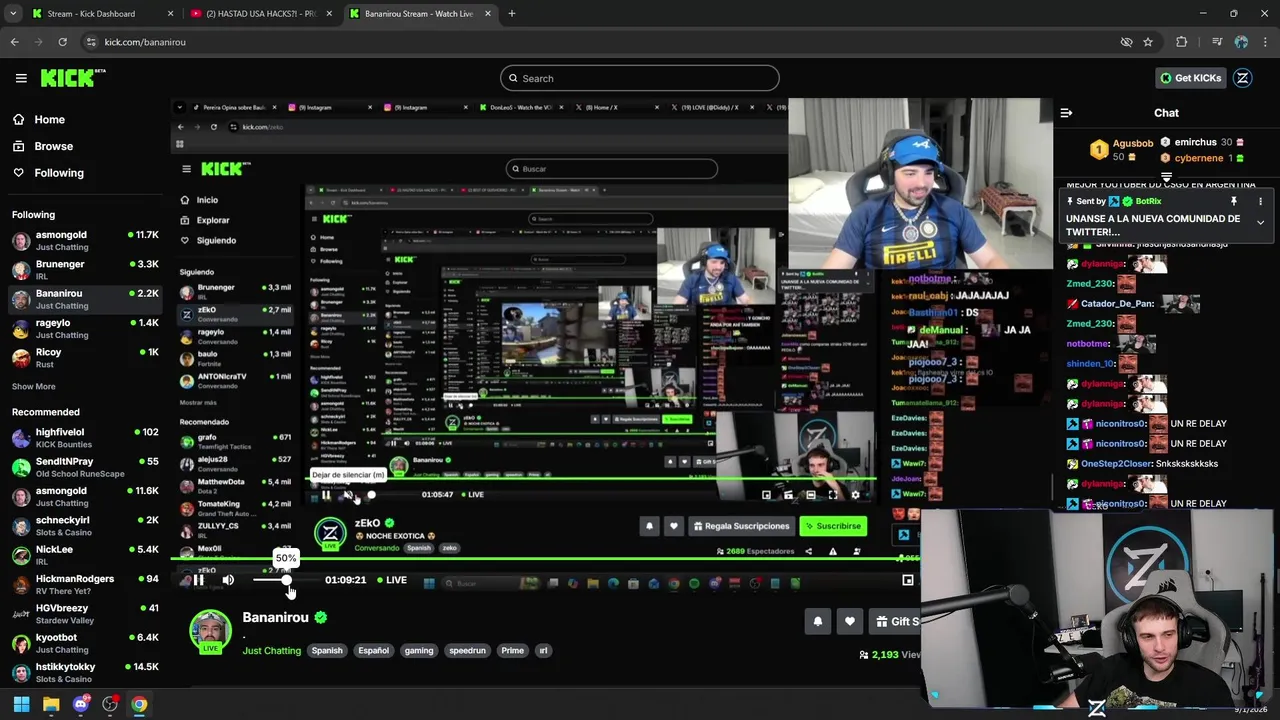1280x720 pixels.
Task: Select the Español tag
Action: click(x=373, y=651)
